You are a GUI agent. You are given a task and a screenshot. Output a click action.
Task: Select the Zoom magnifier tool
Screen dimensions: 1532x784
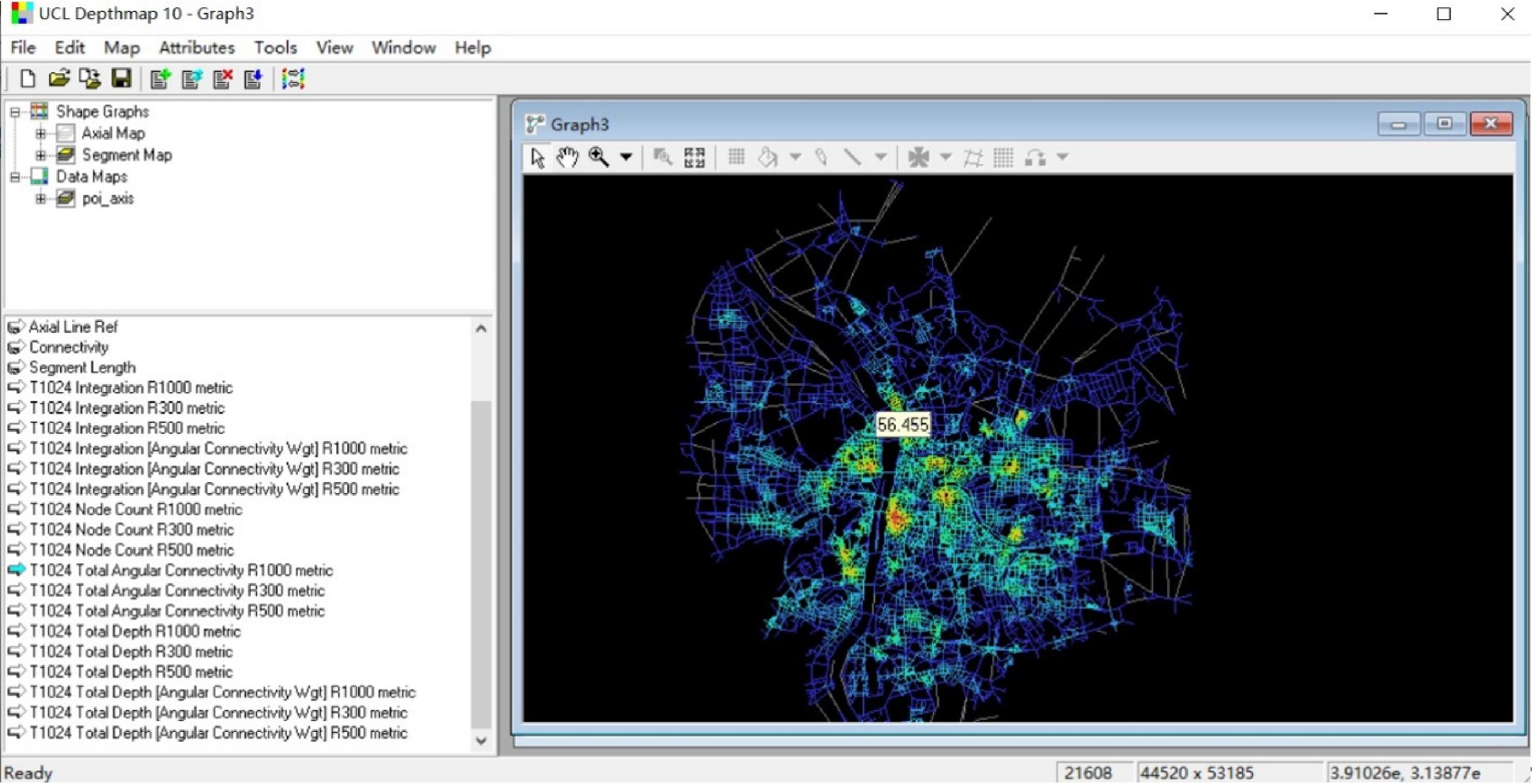pos(598,157)
